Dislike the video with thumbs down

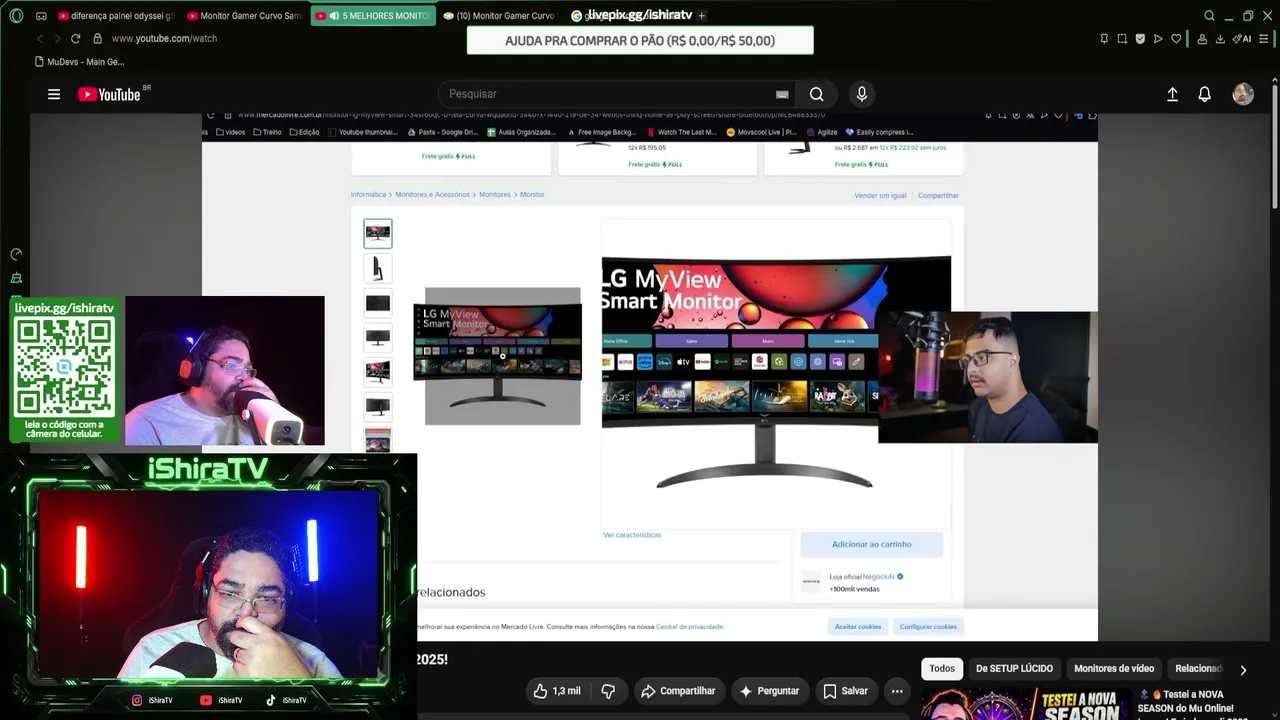[608, 691]
